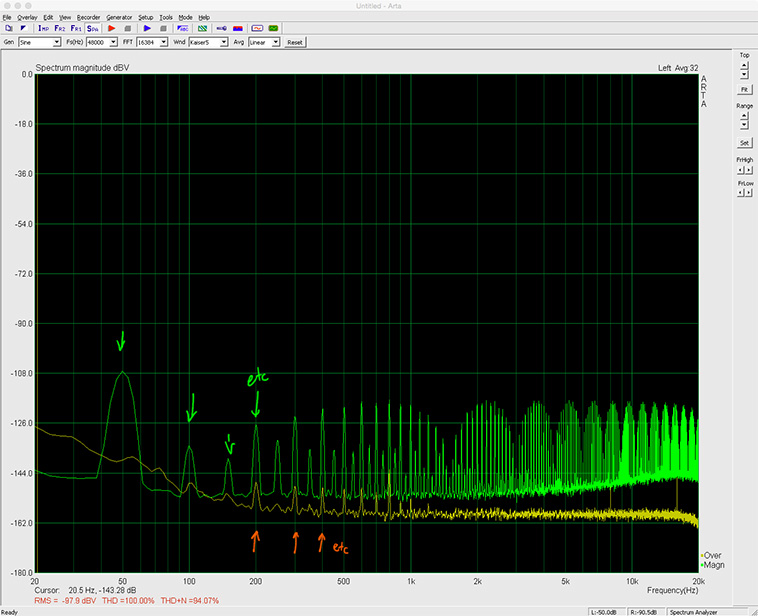Switch to IMP impulse response mode

(43, 29)
